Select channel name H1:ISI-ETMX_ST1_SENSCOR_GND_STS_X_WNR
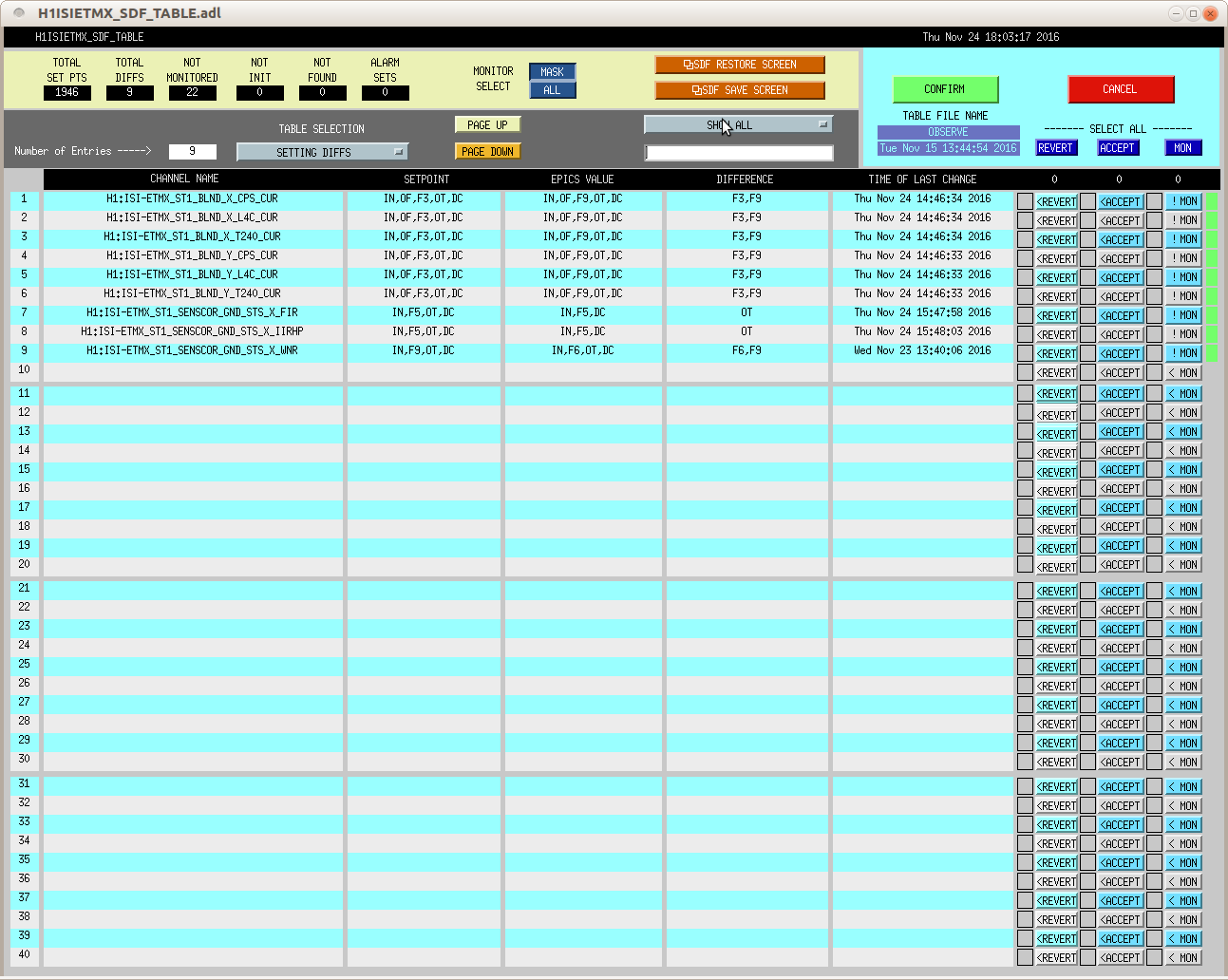Screen dimensions: 1228x980 tap(192, 350)
